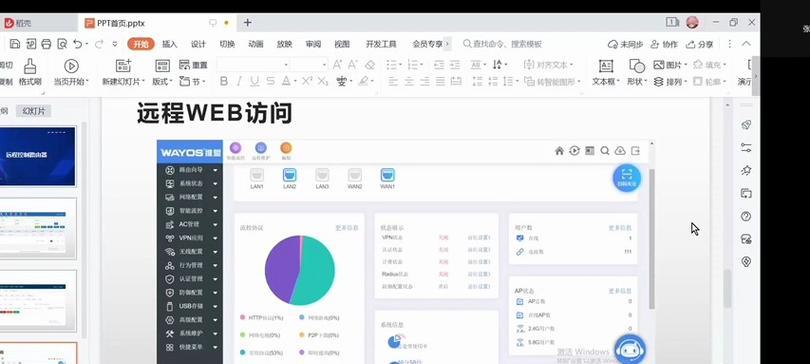Select the first slide thumbnail 远程控制路由器

click(37, 156)
